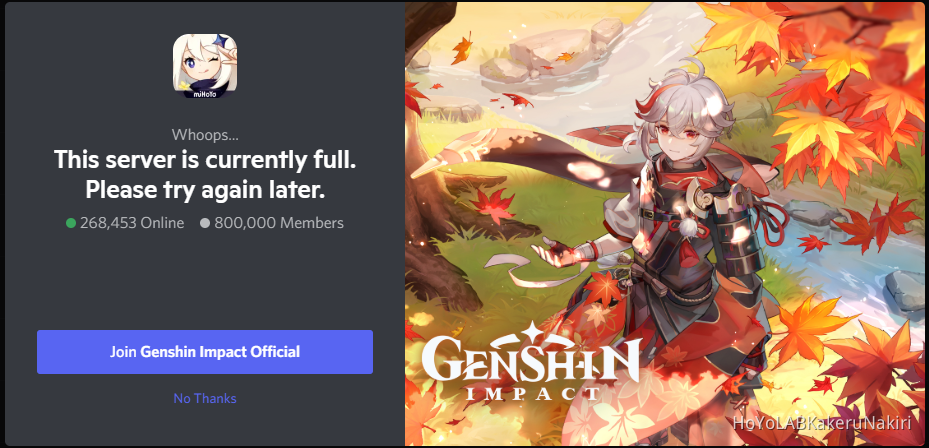
Task: Join Genshin Impact Official server
Action: click(x=205, y=352)
